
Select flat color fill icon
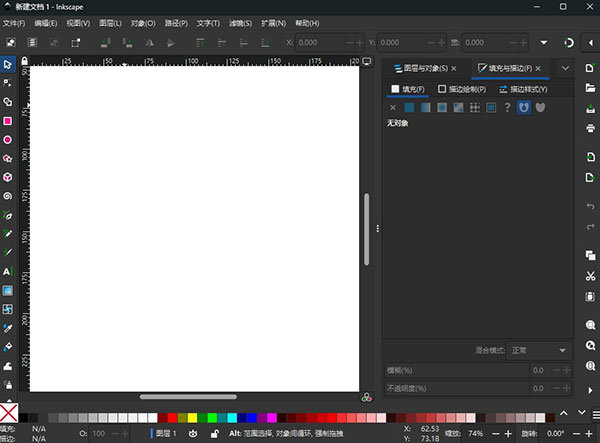tap(410, 107)
